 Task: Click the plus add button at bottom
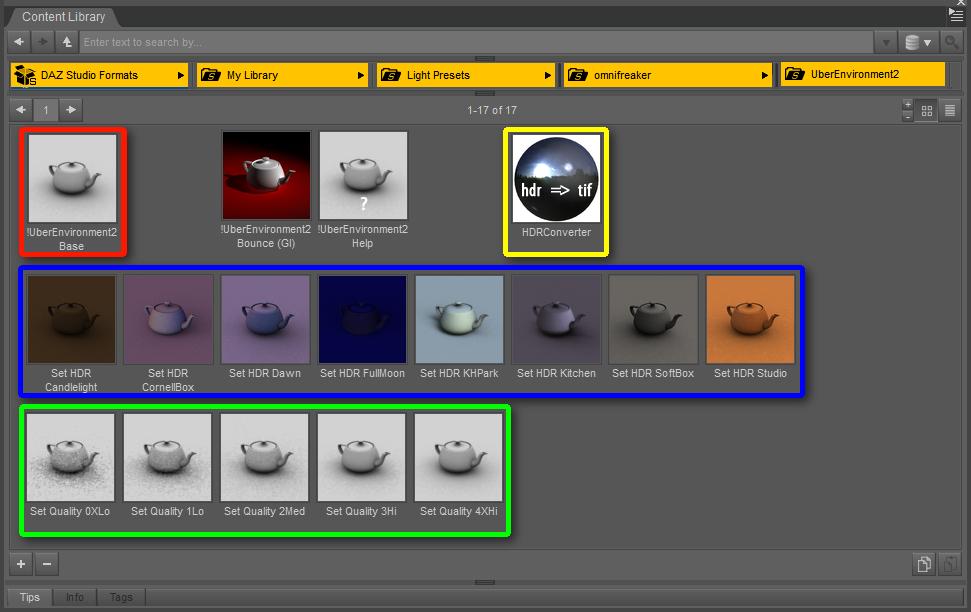click(x=21, y=564)
